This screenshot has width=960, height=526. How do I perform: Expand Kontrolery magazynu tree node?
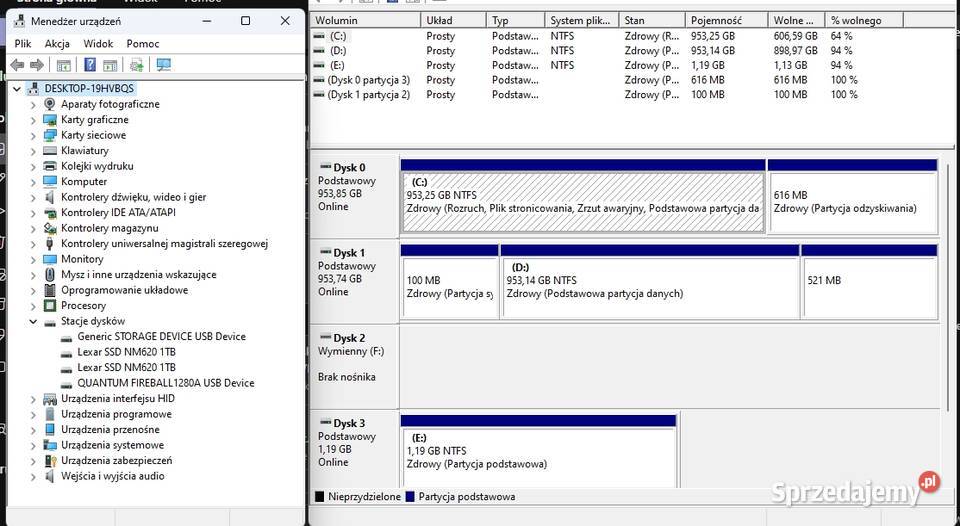click(x=33, y=228)
